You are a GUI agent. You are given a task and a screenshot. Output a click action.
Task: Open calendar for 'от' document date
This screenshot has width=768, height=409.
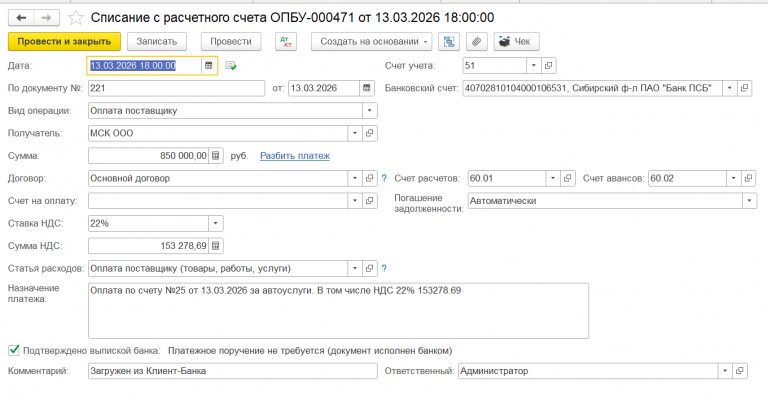(x=366, y=88)
